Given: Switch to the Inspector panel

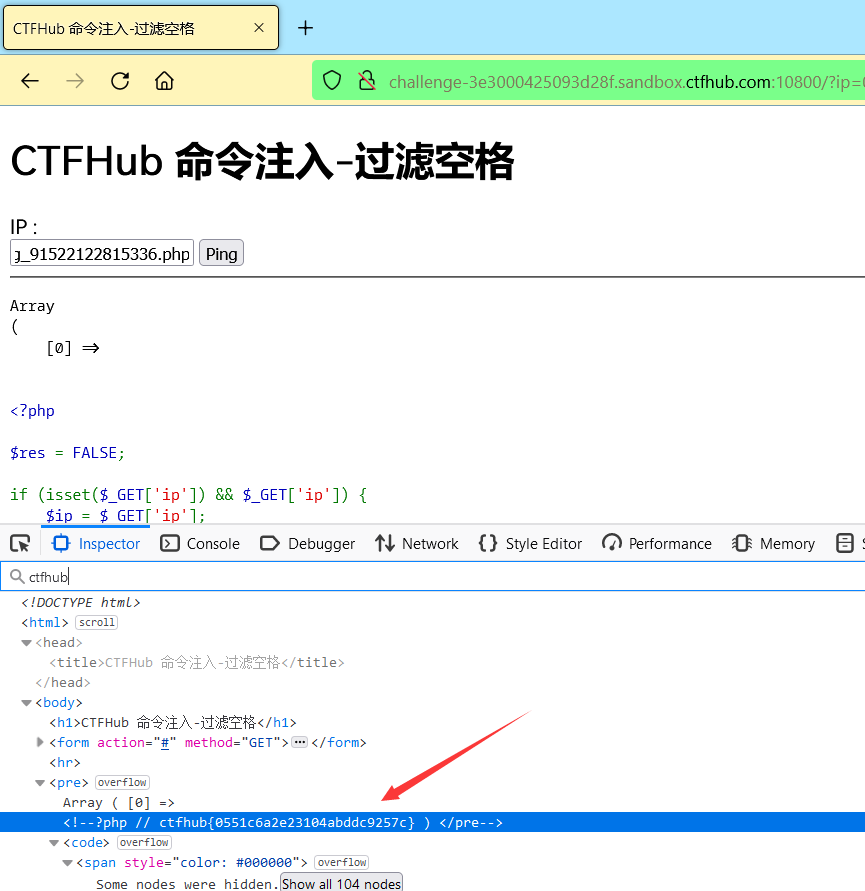Looking at the screenshot, I should pos(95,544).
